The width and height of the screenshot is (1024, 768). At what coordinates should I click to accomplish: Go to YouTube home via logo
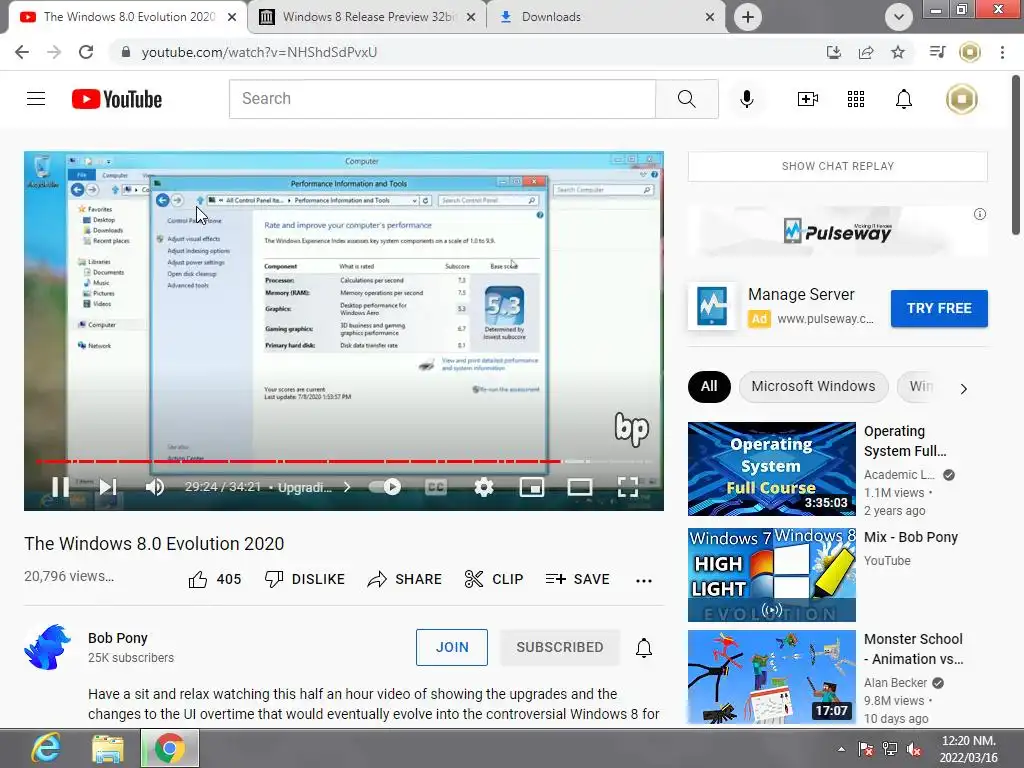(117, 99)
